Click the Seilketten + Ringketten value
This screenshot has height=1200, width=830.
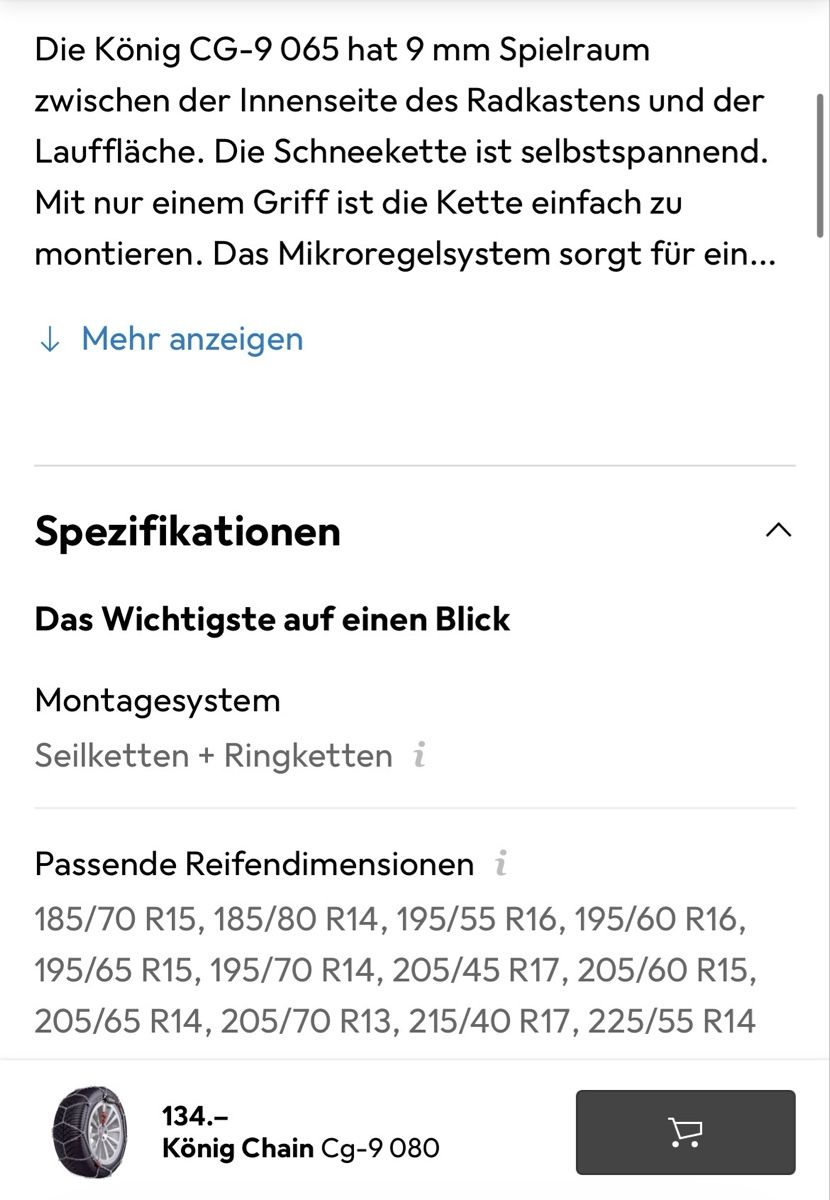point(213,755)
